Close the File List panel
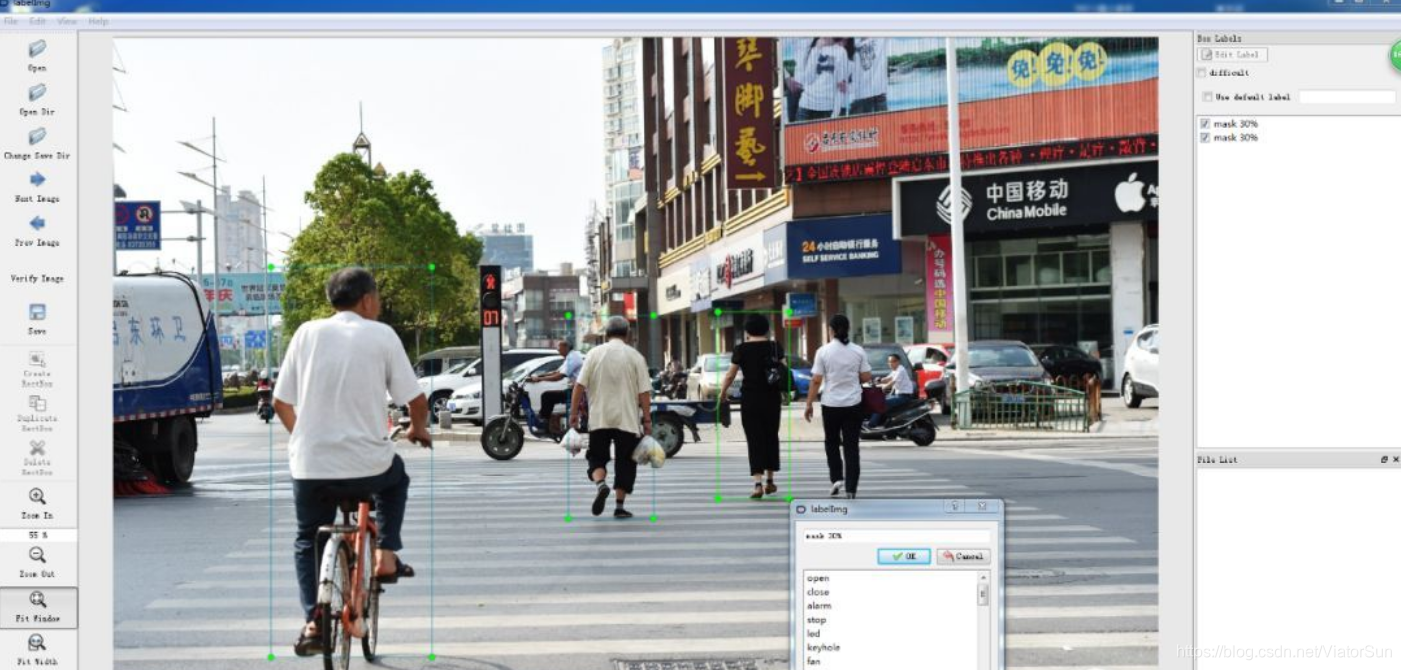The width and height of the screenshot is (1401, 670). [x=1394, y=459]
